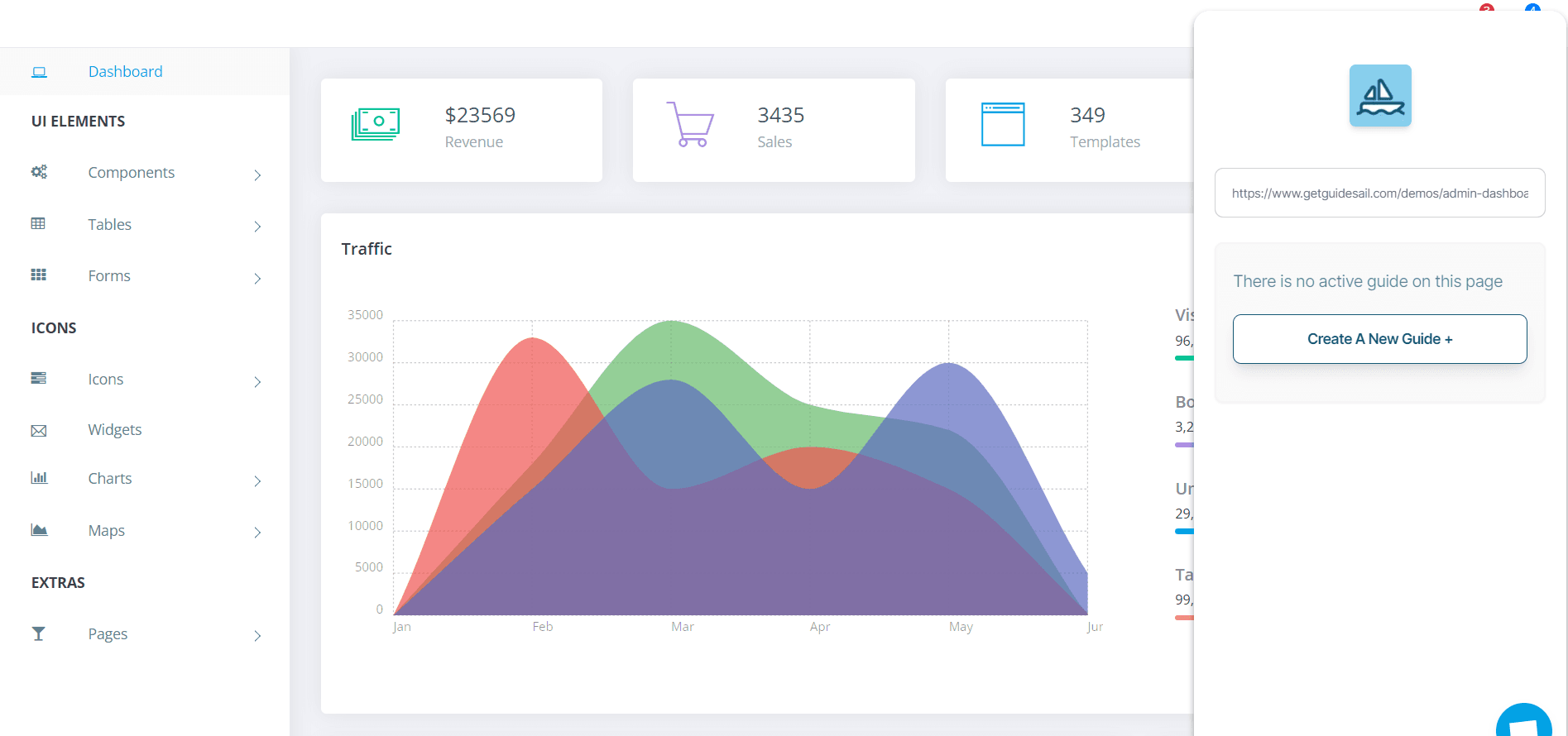The image size is (1568, 736).
Task: Click the table icon beside Tables
Action: tap(38, 224)
